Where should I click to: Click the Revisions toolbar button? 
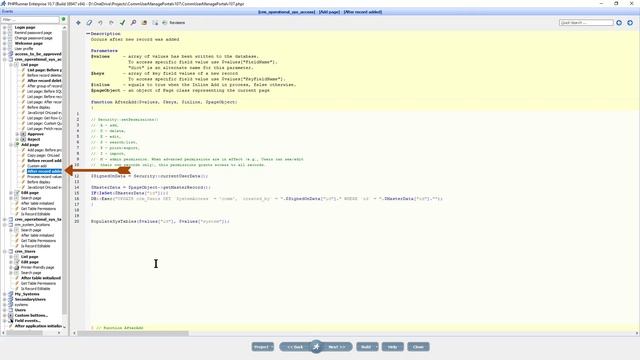[174, 23]
